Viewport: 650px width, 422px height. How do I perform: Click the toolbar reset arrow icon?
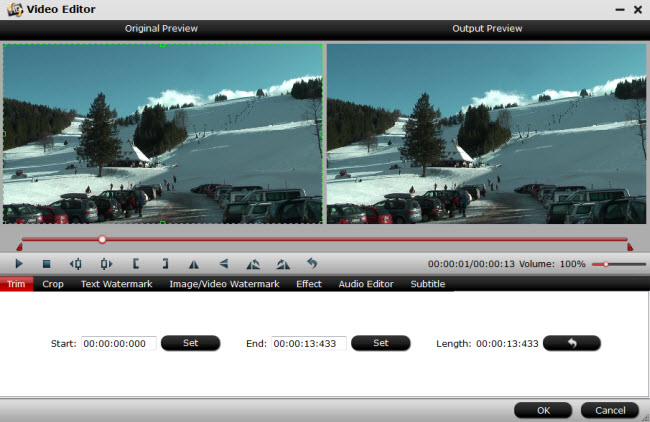coord(312,263)
